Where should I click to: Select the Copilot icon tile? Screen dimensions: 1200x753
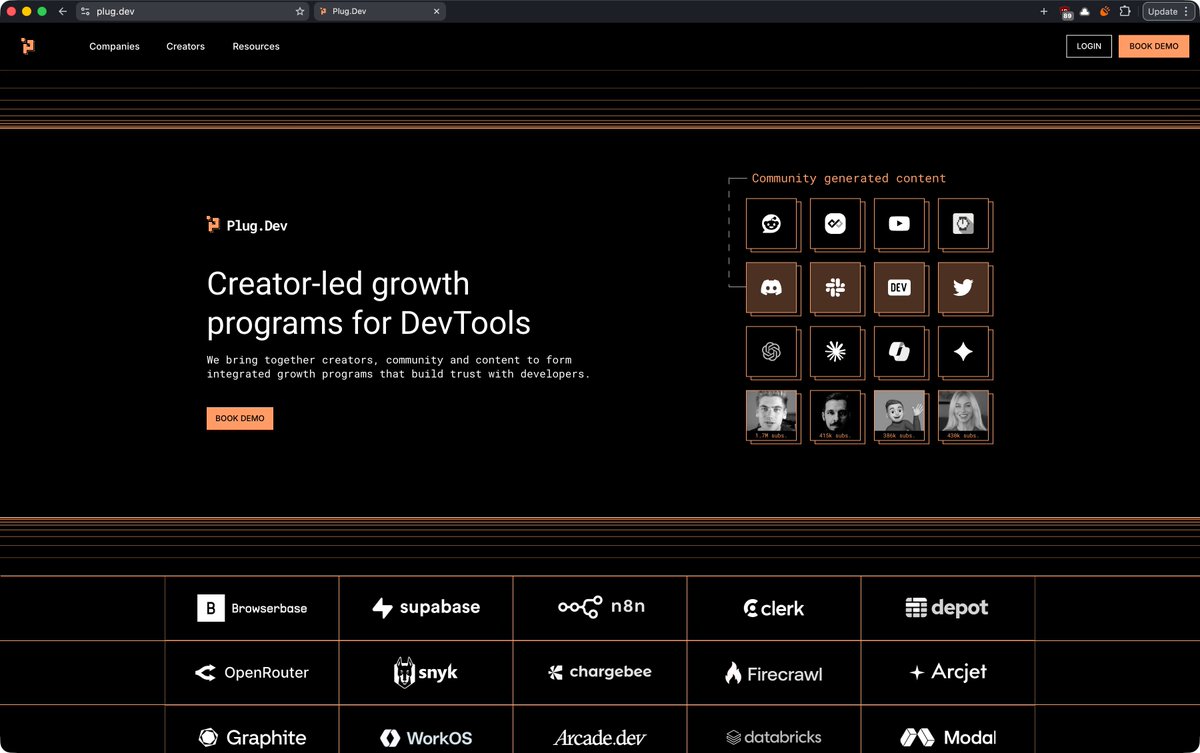coord(899,352)
